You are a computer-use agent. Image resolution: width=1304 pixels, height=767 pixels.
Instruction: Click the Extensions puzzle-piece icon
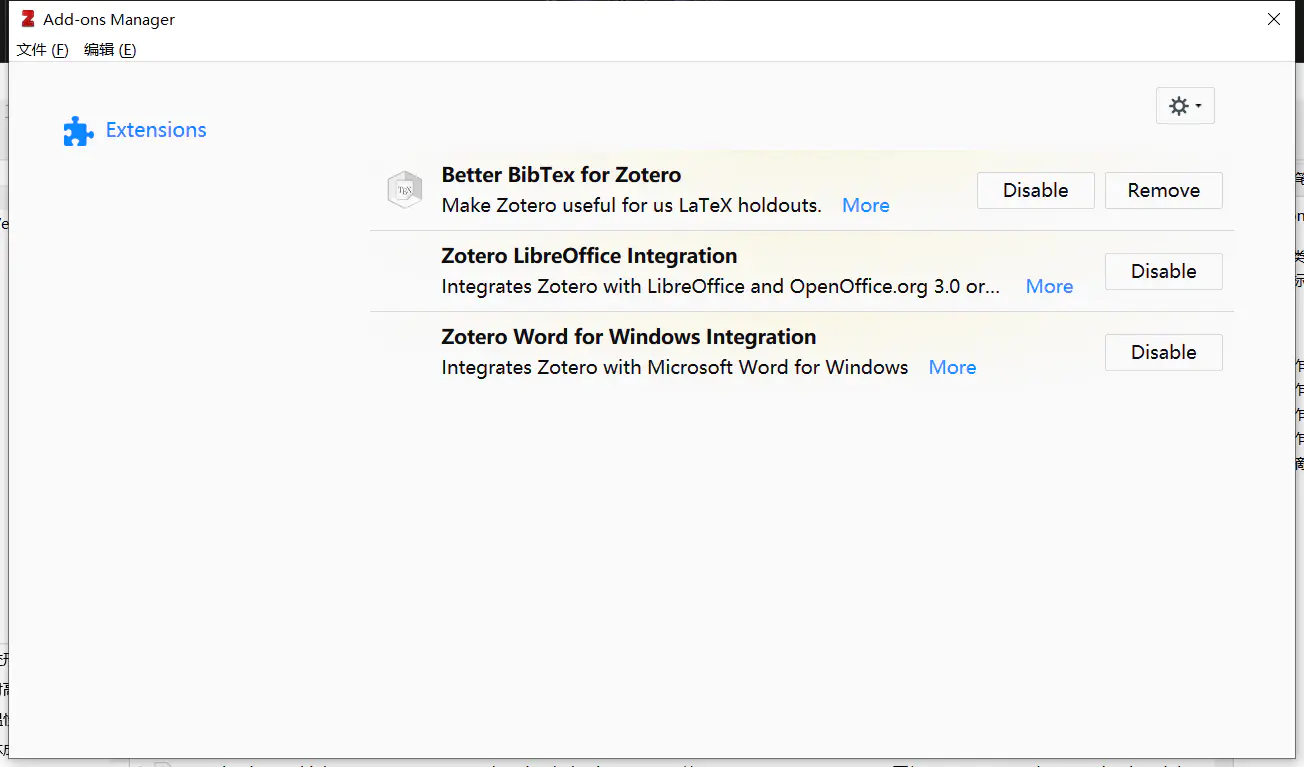(78, 131)
